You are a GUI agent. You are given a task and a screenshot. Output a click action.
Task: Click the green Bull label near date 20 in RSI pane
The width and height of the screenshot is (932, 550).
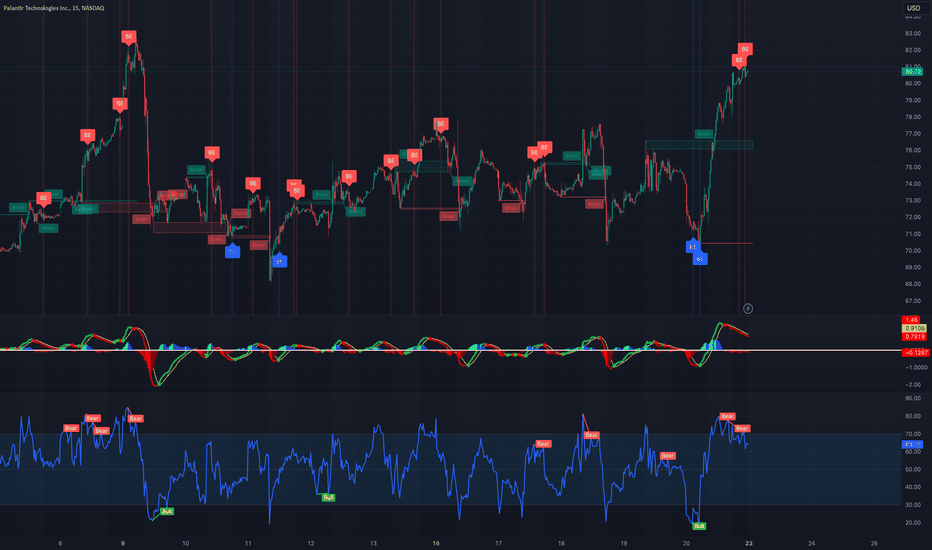click(699, 526)
